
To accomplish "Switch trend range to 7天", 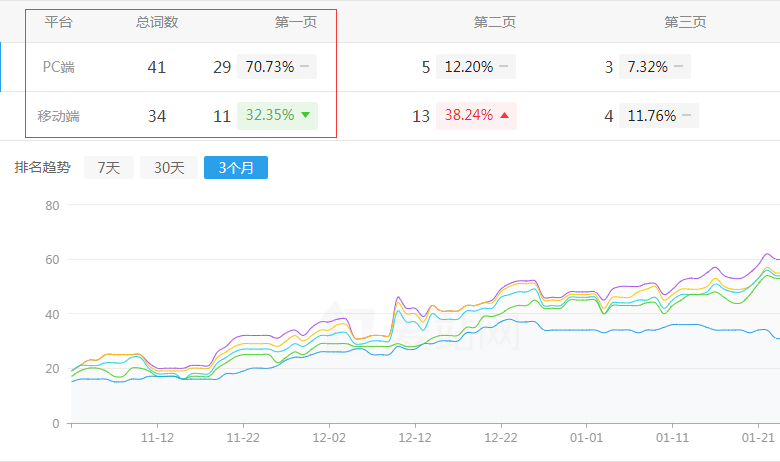I will coord(108,168).
